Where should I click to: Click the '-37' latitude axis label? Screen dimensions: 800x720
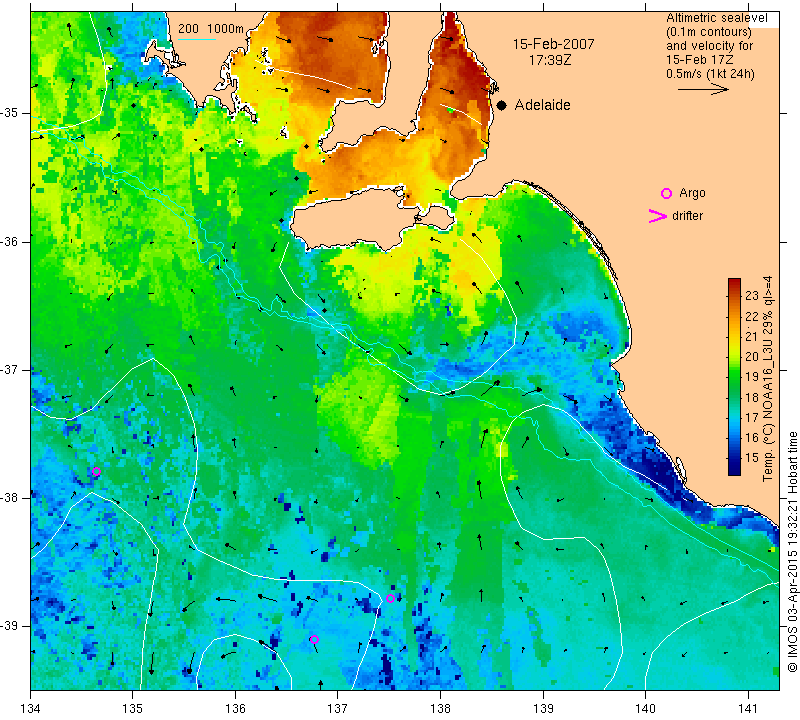pos(10,369)
